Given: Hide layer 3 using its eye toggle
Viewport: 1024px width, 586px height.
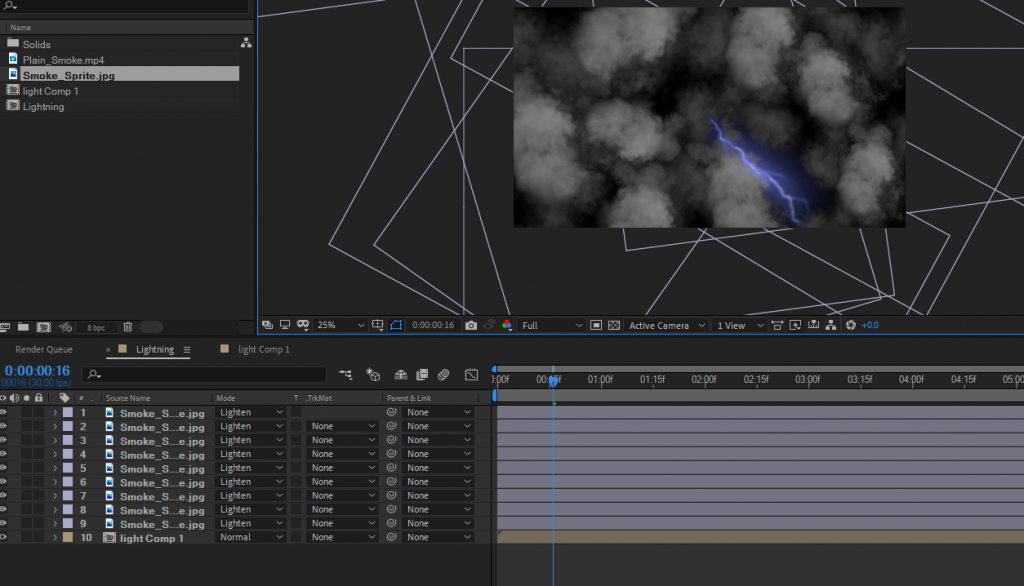Looking at the screenshot, I should tap(3, 440).
